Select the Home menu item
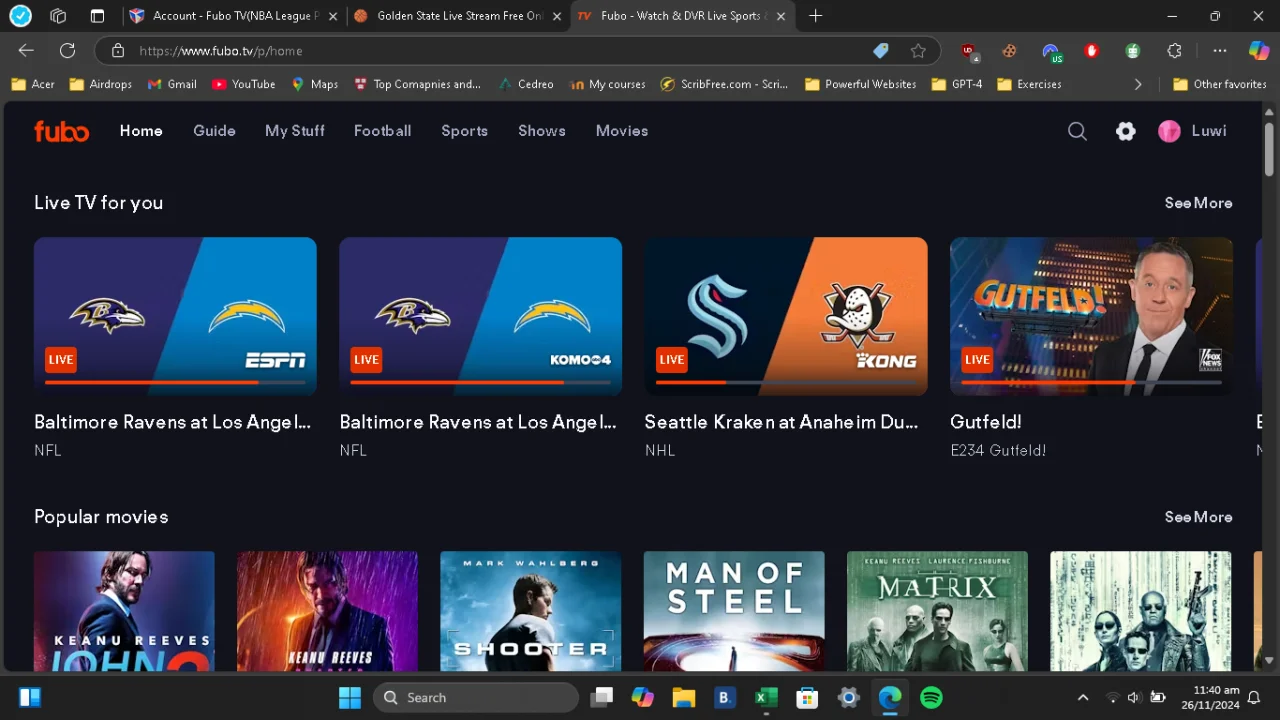This screenshot has width=1280, height=720. 141,131
